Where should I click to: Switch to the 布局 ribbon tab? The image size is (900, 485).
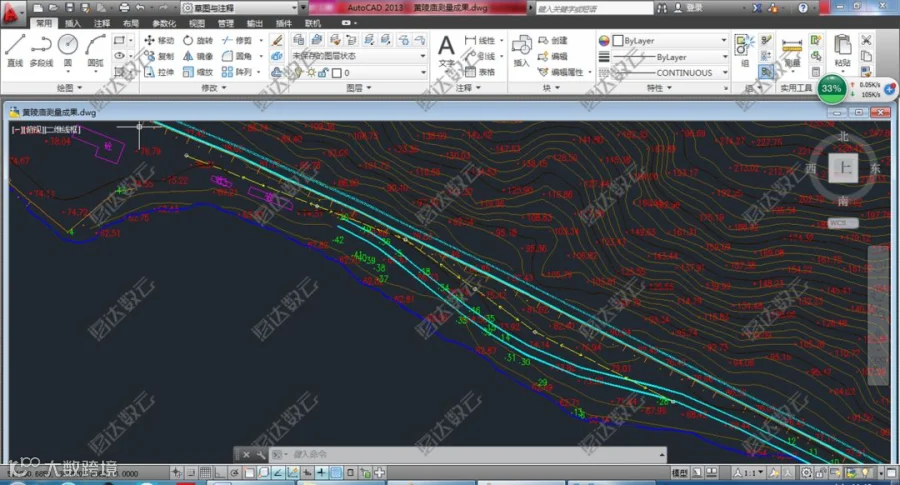131,23
